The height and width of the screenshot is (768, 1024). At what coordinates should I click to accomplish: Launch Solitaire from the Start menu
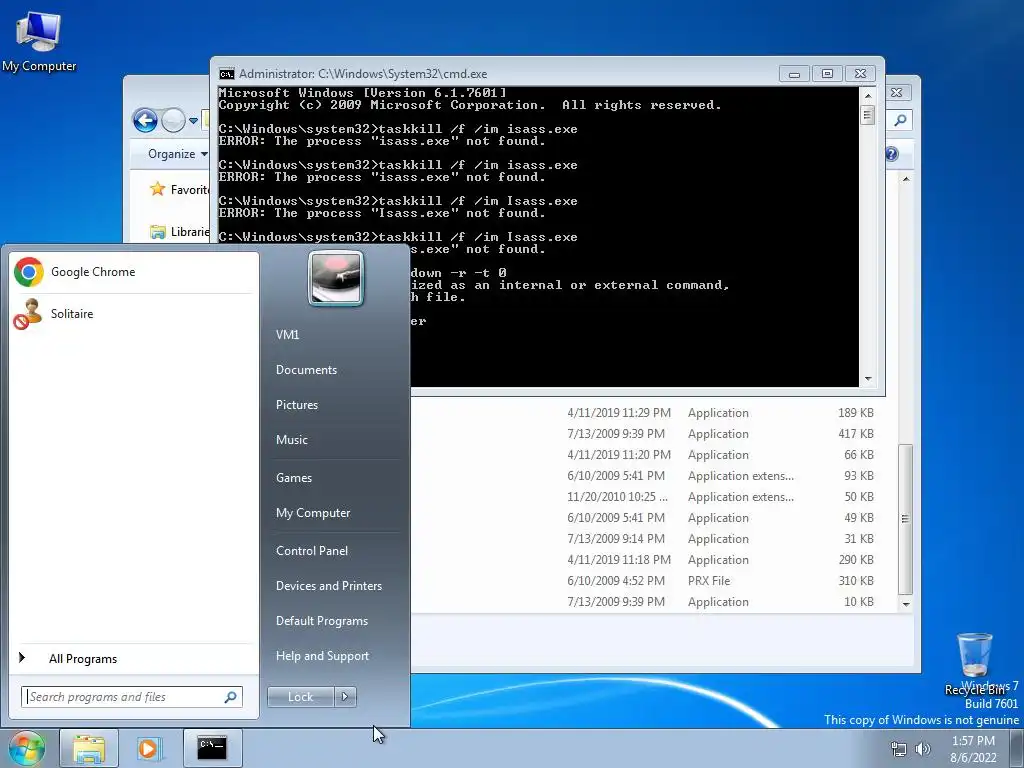[x=134, y=313]
